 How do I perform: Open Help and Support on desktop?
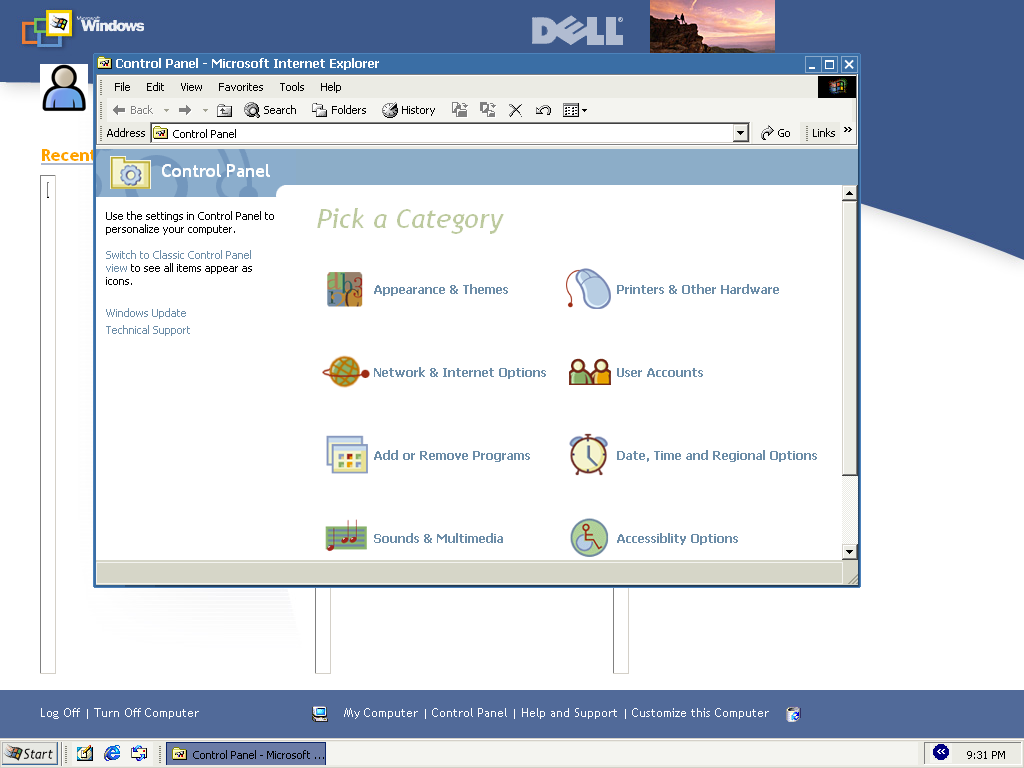pos(569,712)
